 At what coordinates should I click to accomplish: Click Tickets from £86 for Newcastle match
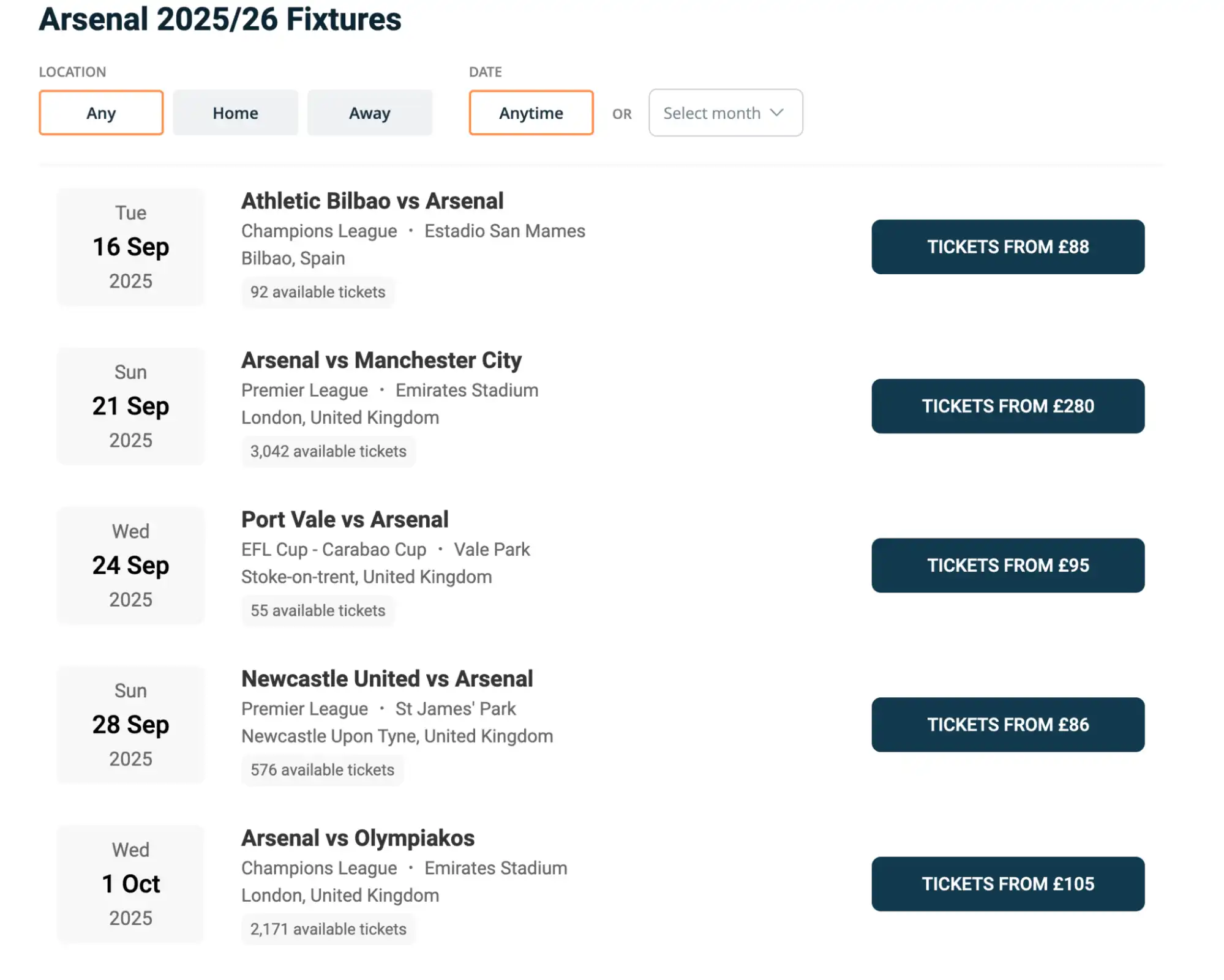[1007, 725]
